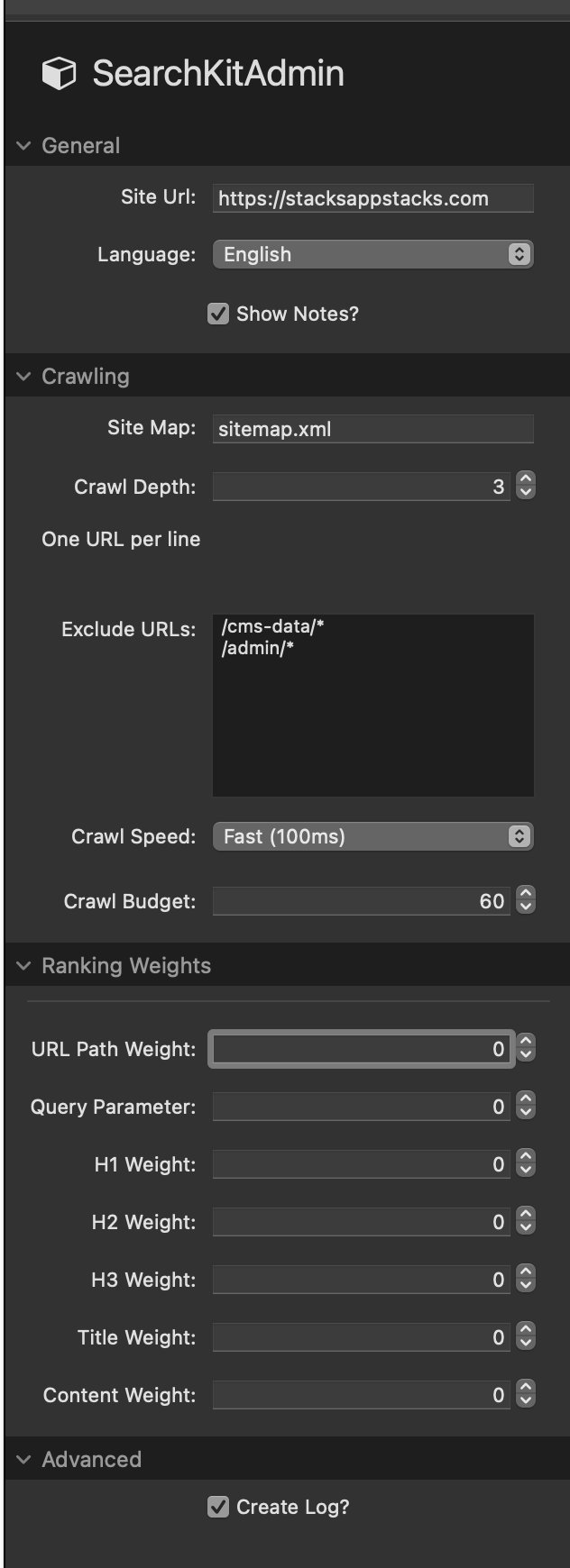Click the Crawl Budget stepper arrows
This screenshot has height=1568, width=570.
point(526,901)
